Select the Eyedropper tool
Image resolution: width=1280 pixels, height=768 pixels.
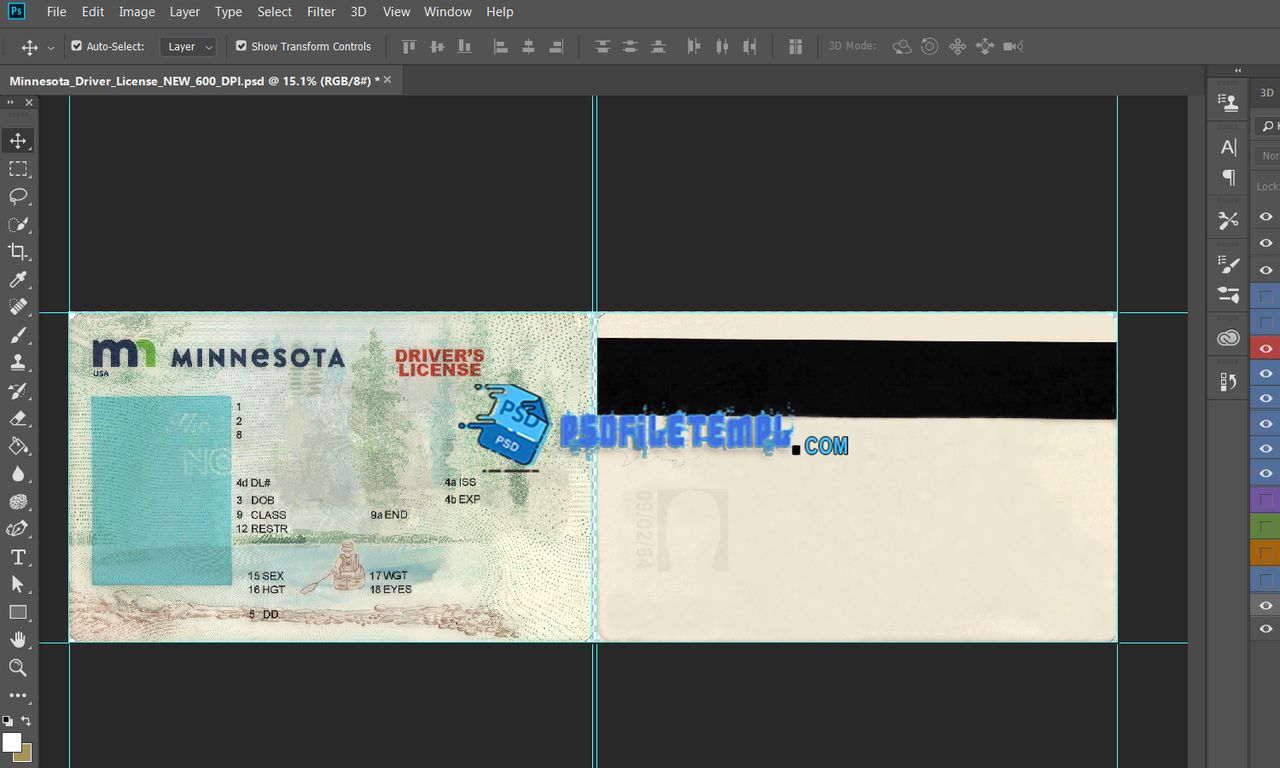tap(18, 280)
